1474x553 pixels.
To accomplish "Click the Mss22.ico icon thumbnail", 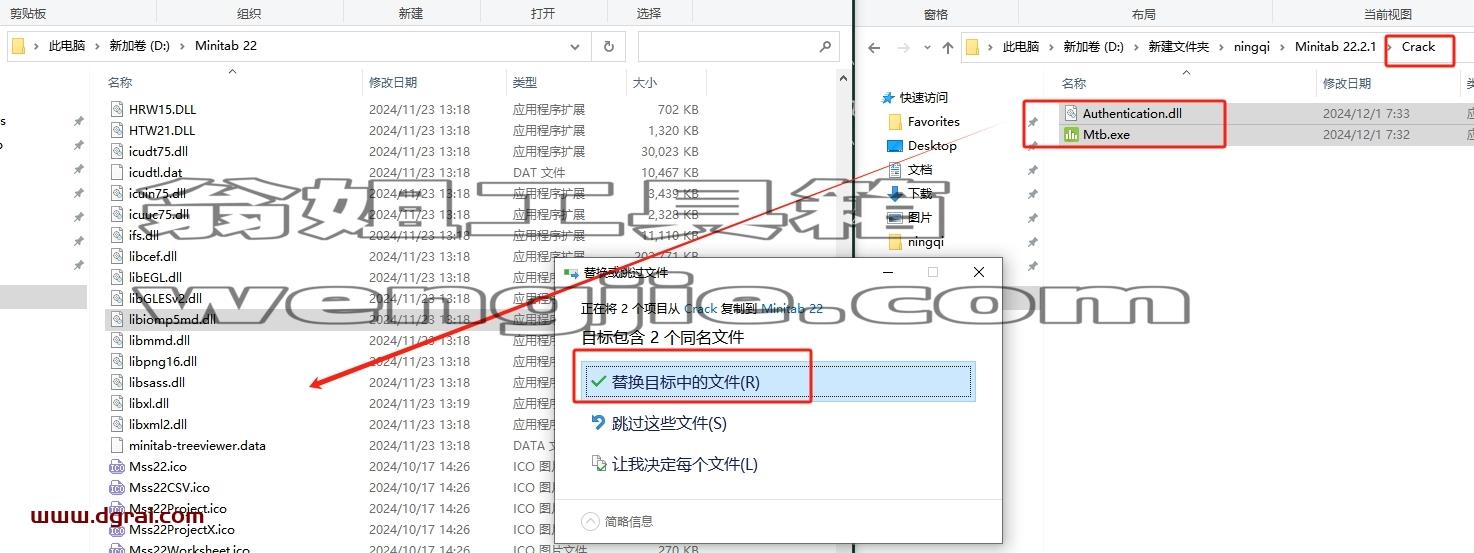I will click(x=117, y=467).
